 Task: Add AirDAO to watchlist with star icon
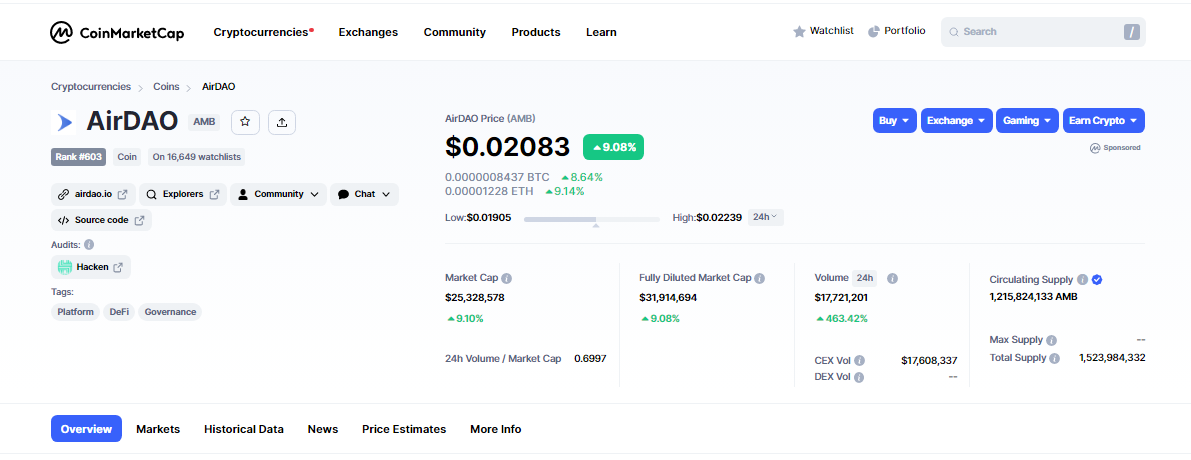click(x=245, y=121)
